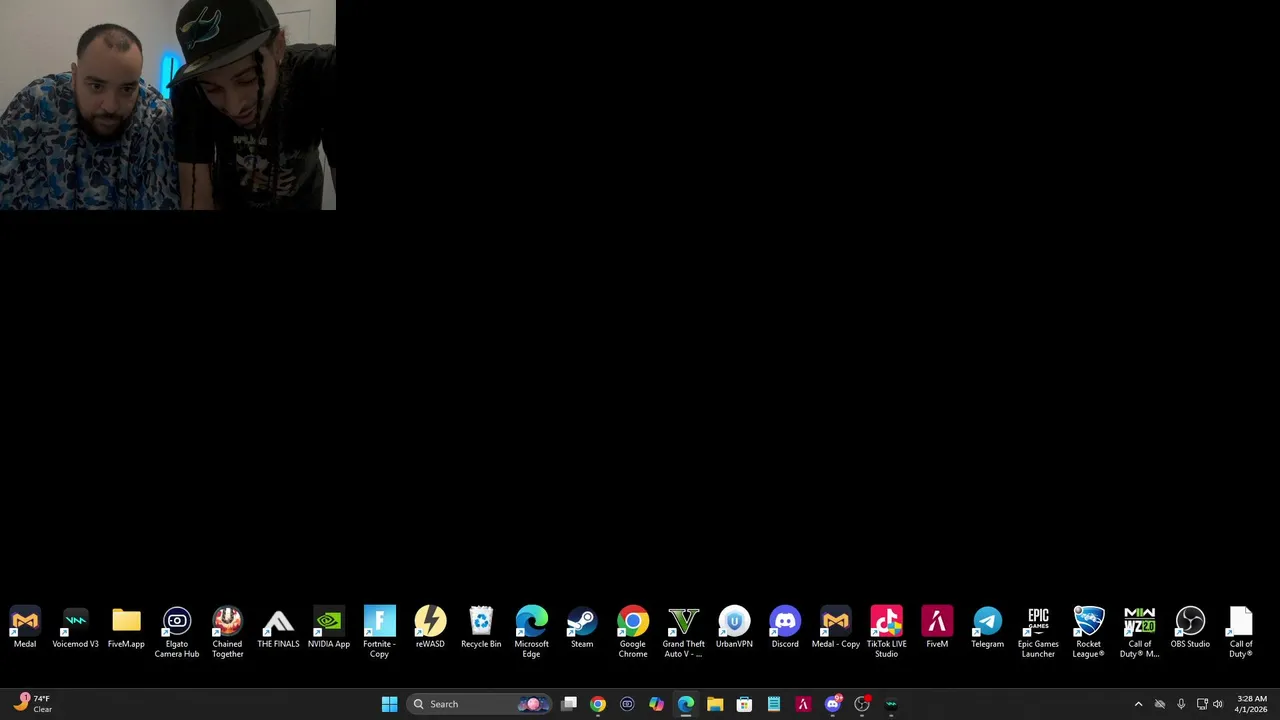Open Elgato Camera Hub desktop shortcut

[x=177, y=632]
